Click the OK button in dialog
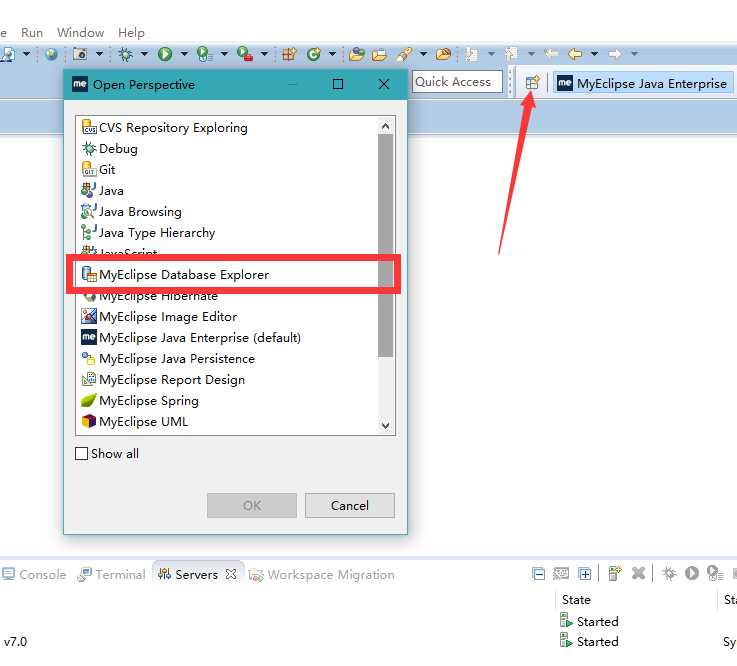 point(252,505)
